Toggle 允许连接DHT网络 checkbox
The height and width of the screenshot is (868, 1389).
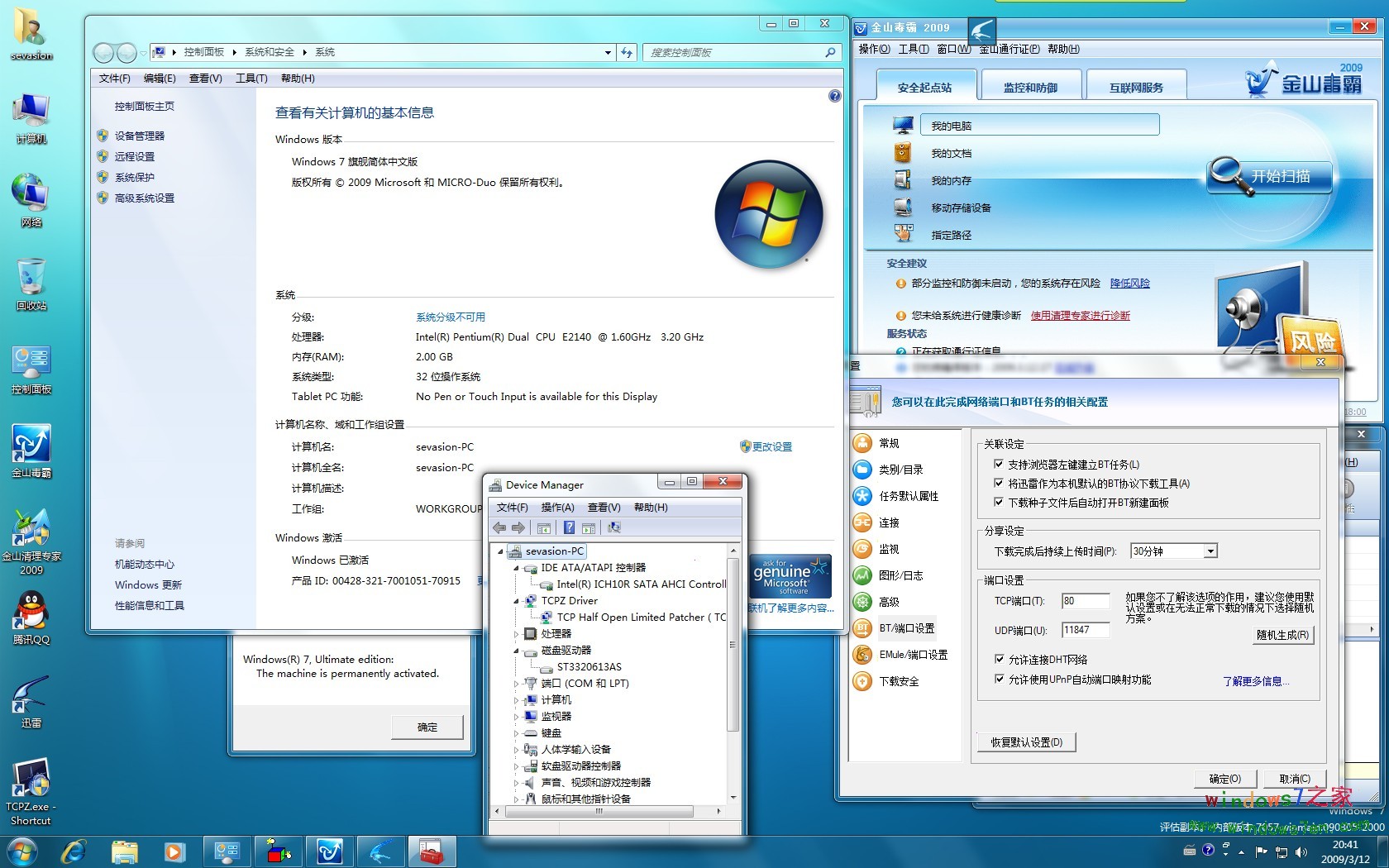point(999,659)
